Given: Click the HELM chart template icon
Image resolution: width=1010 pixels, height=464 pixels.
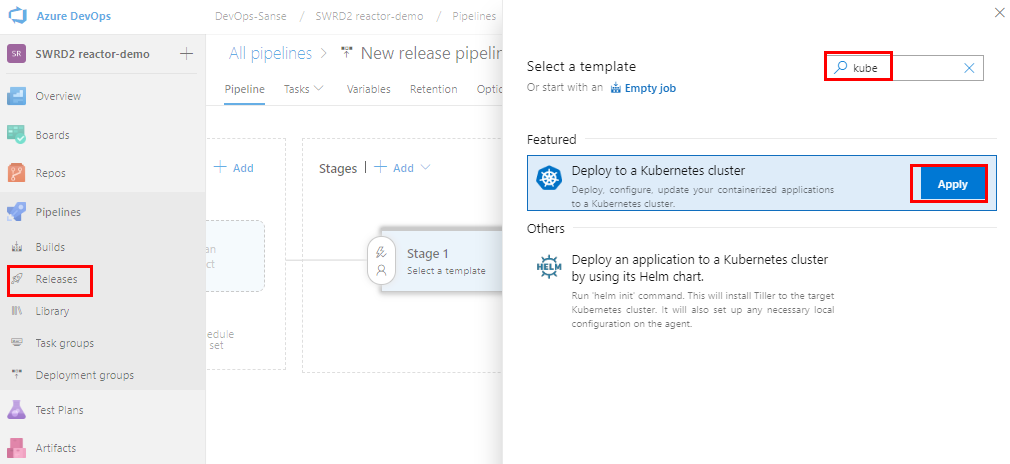Looking at the screenshot, I should point(549,267).
